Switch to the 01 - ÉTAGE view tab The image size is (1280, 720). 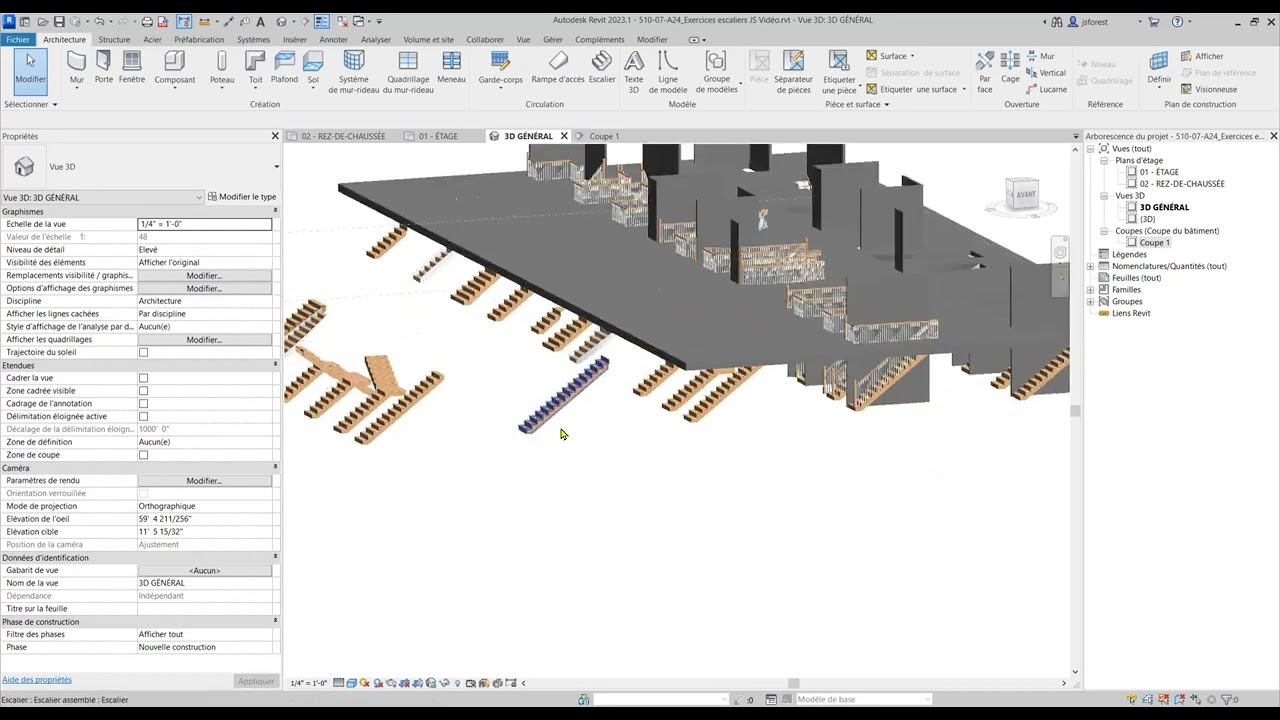click(438, 136)
